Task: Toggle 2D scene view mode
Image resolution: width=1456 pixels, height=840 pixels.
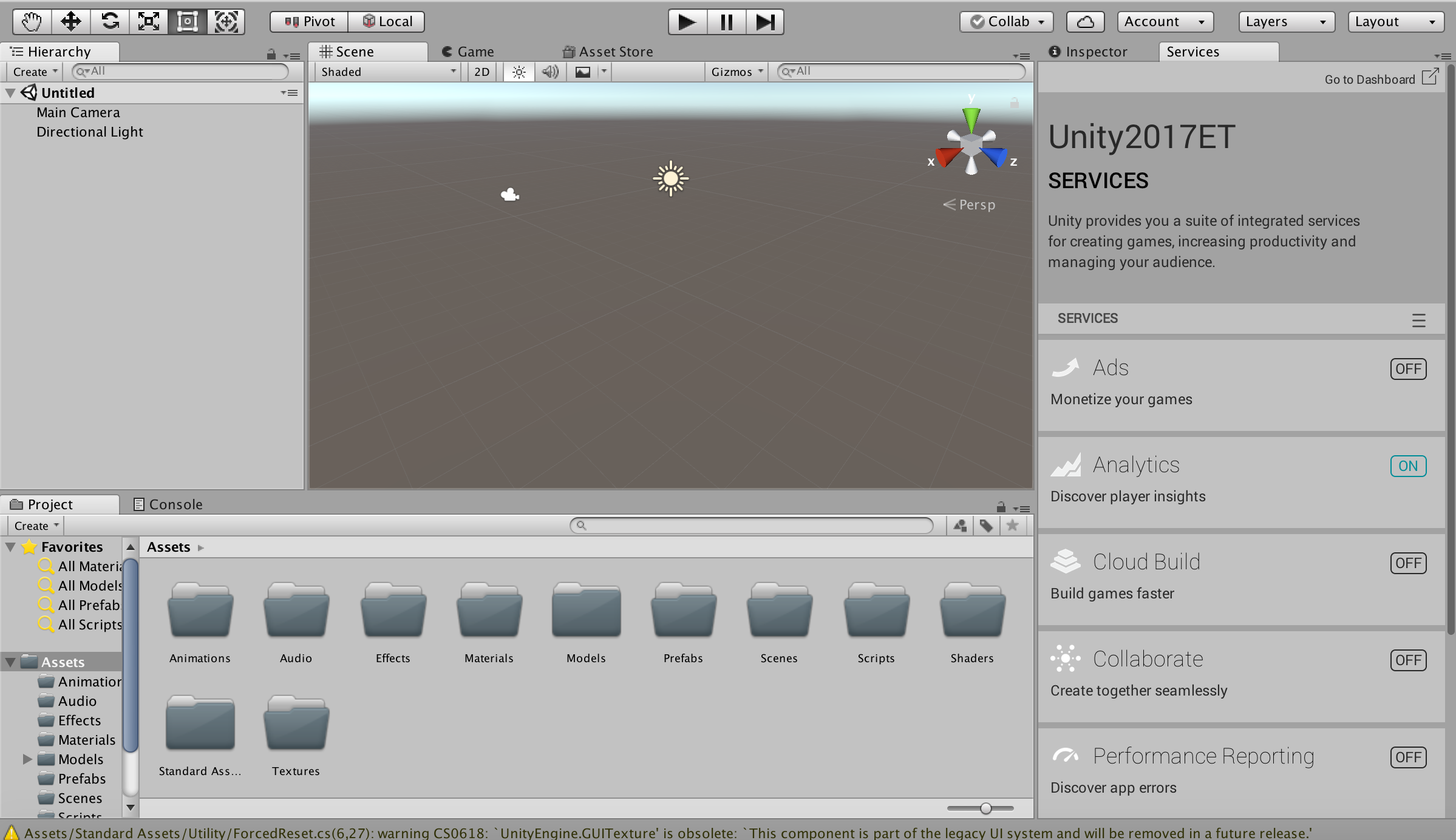Action: pos(481,72)
